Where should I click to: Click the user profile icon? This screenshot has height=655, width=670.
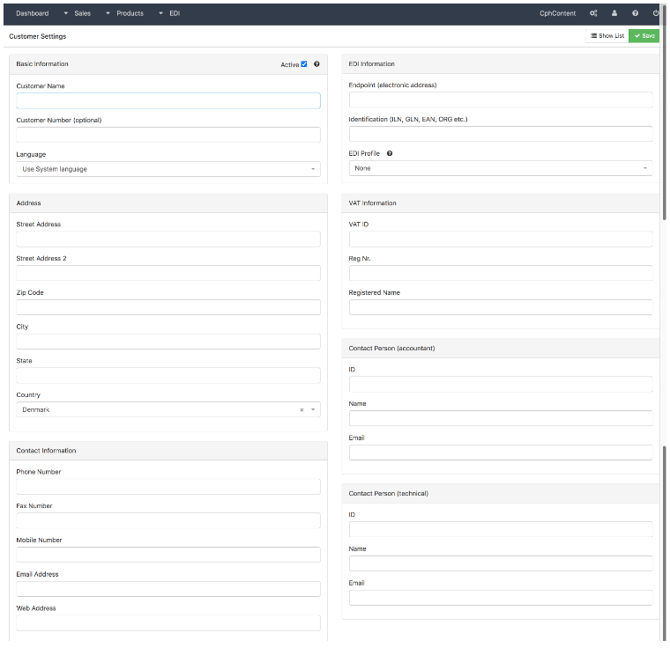pos(614,13)
